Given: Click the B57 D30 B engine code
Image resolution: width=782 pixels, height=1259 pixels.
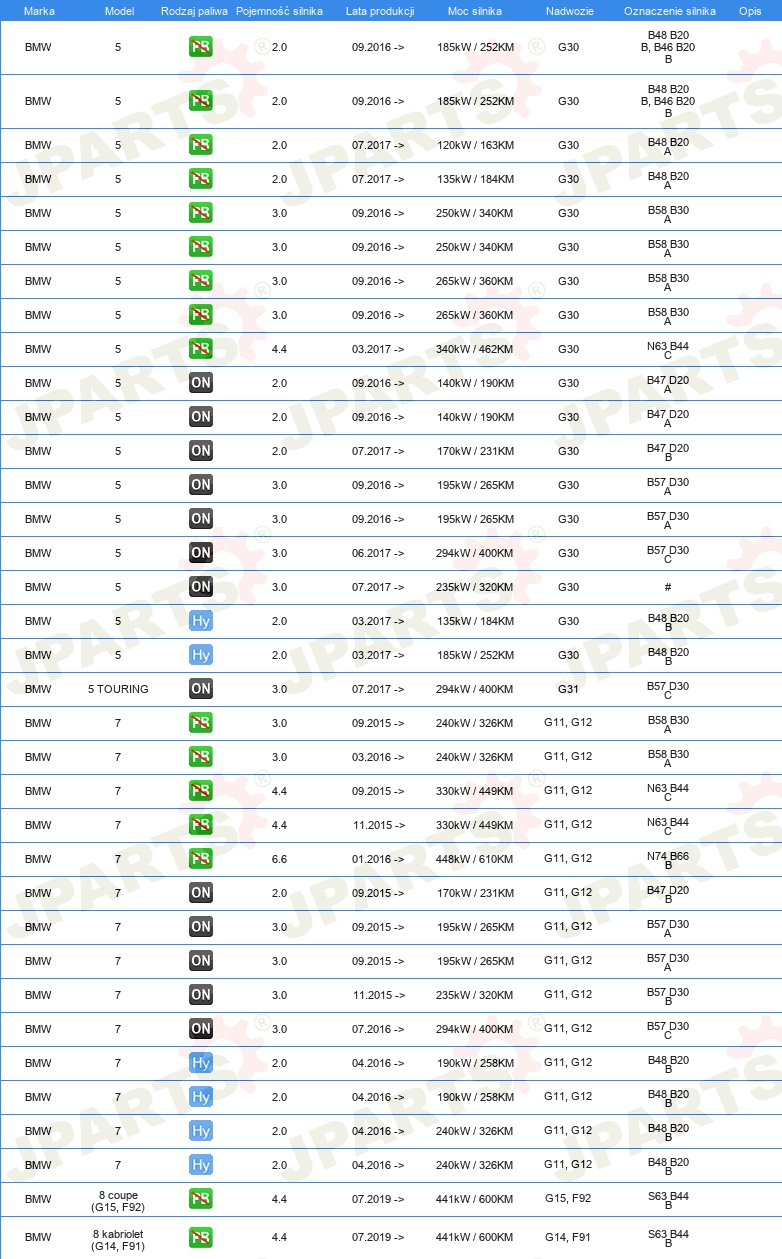Looking at the screenshot, I should coord(668,996).
